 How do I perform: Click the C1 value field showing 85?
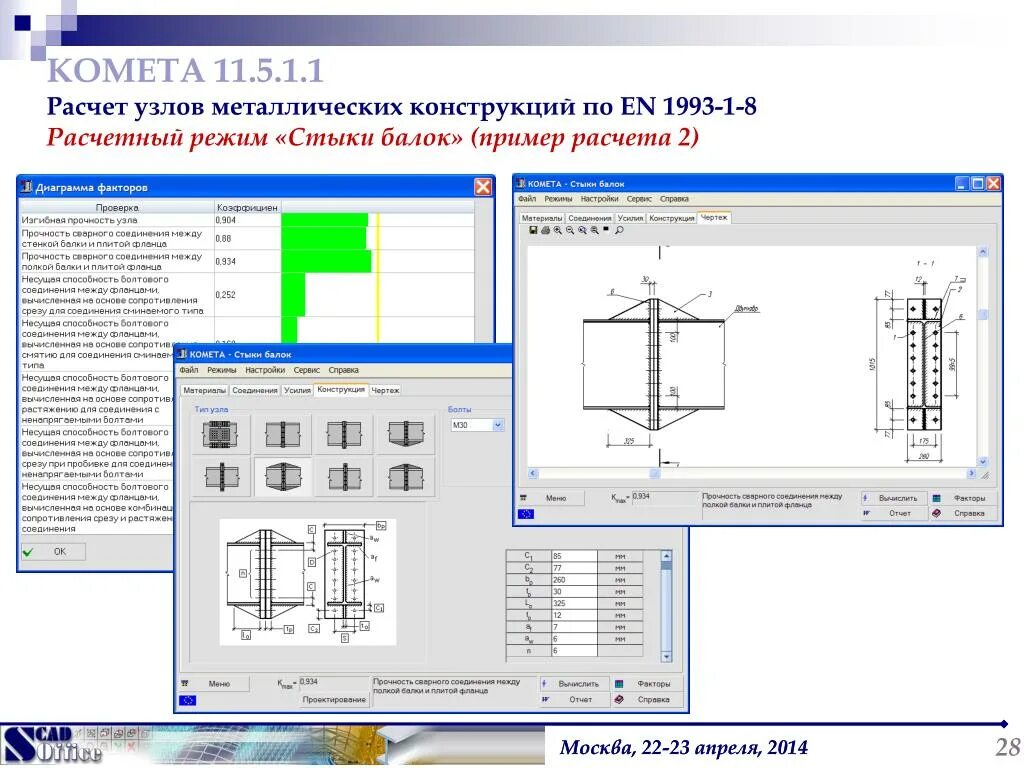pos(574,556)
